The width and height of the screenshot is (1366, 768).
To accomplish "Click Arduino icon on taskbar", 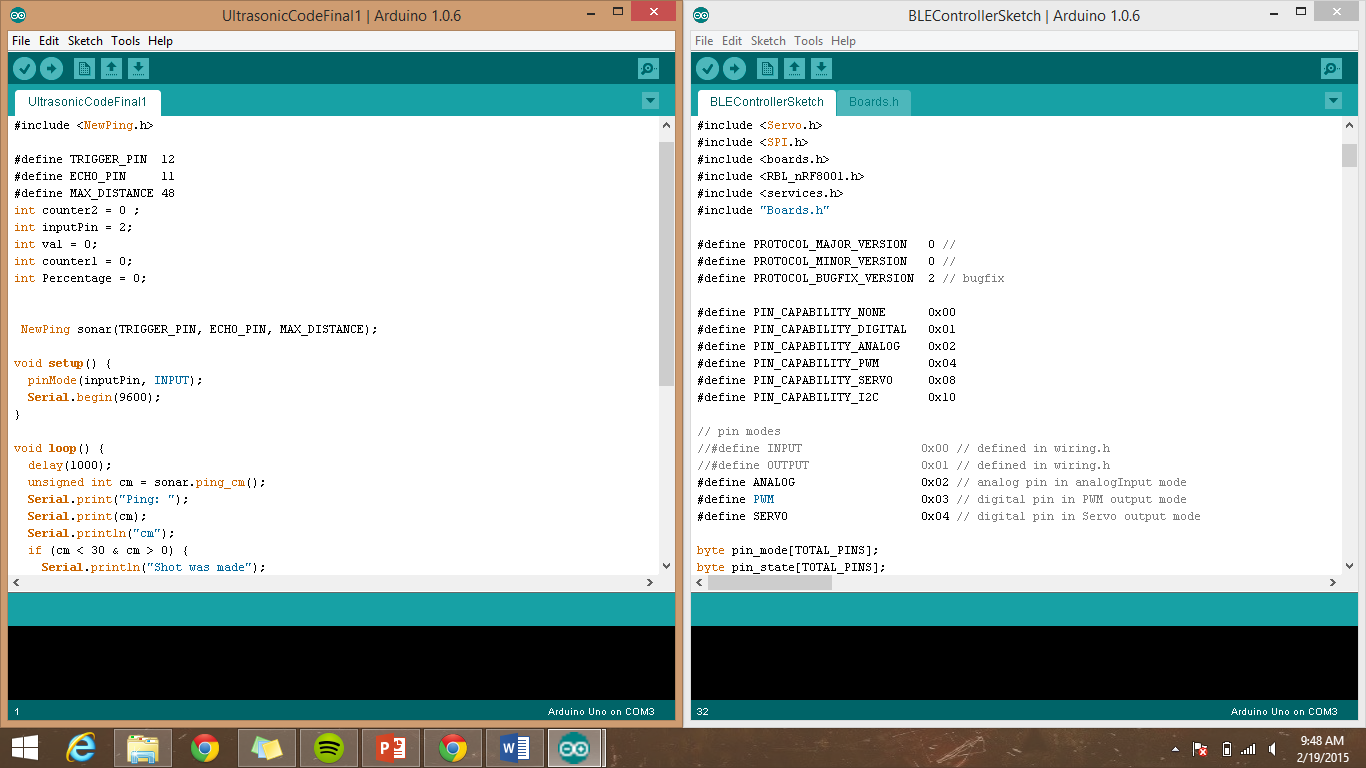I will tap(575, 748).
